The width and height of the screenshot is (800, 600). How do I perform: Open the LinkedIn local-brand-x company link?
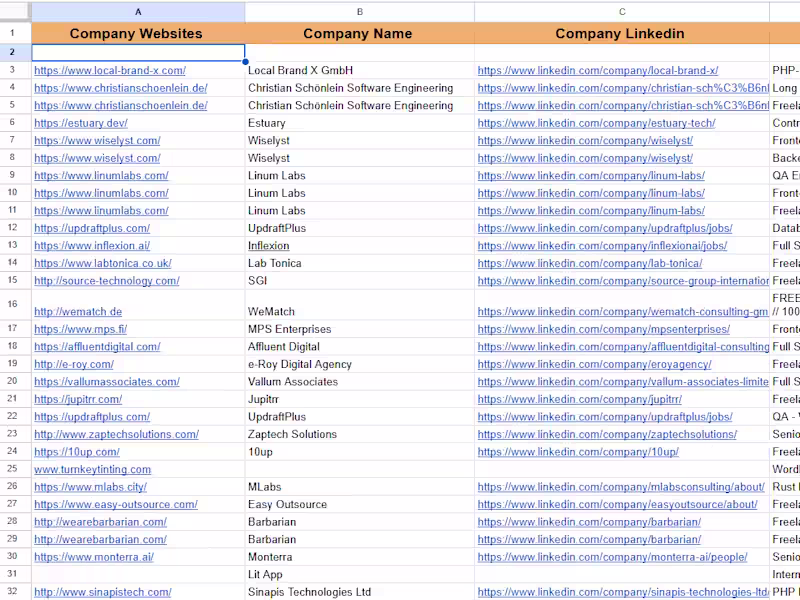(597, 70)
